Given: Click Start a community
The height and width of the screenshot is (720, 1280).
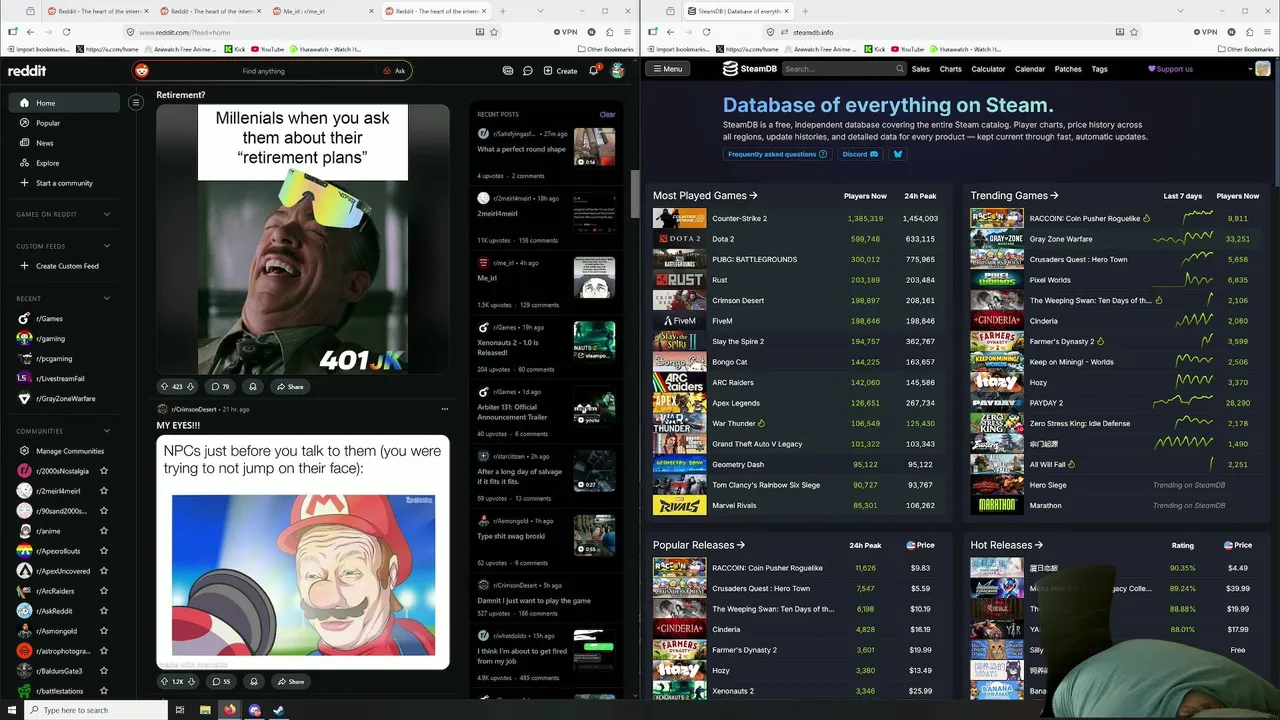Looking at the screenshot, I should [64, 183].
